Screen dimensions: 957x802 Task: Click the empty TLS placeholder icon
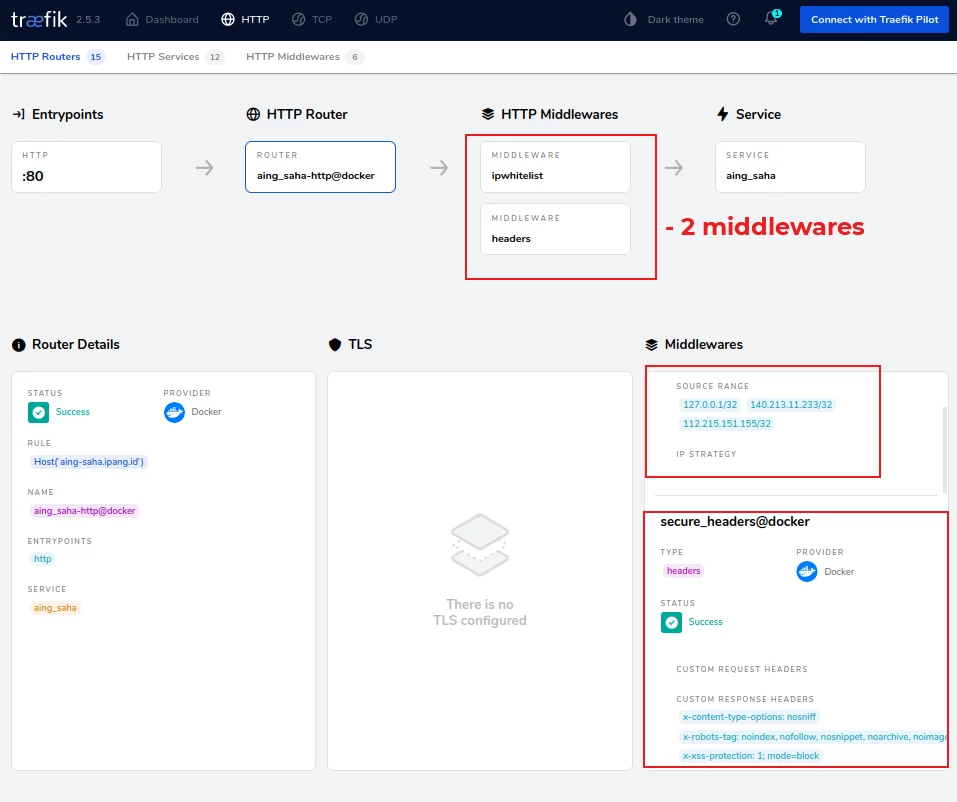[480, 544]
